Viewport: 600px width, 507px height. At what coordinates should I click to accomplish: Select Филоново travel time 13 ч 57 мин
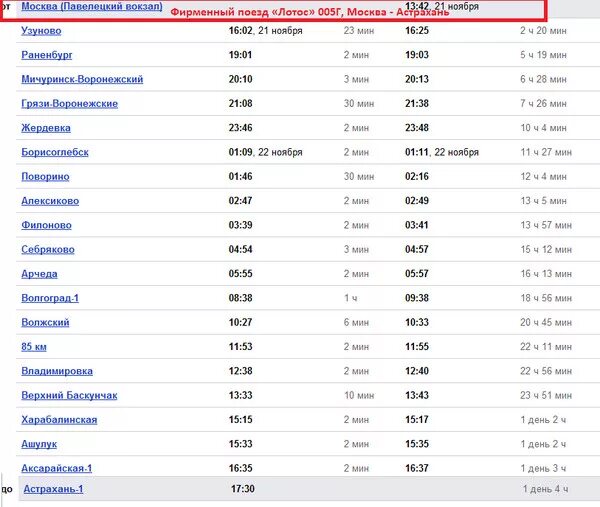(x=546, y=225)
